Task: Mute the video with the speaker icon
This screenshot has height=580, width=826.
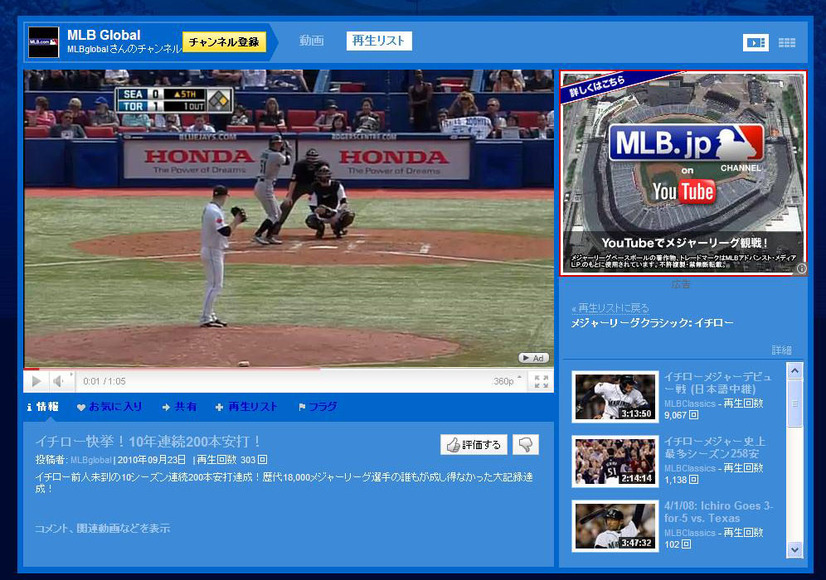Action: [58, 381]
